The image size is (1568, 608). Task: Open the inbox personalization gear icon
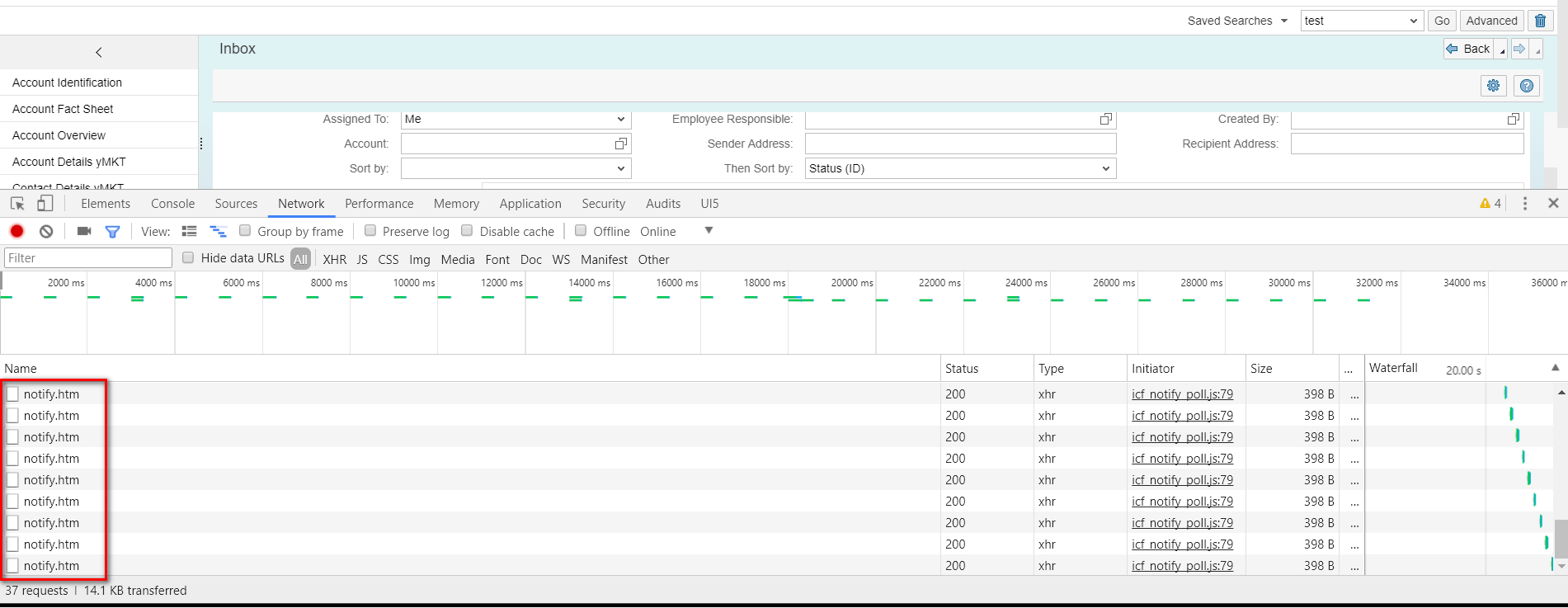pyautogui.click(x=1494, y=85)
